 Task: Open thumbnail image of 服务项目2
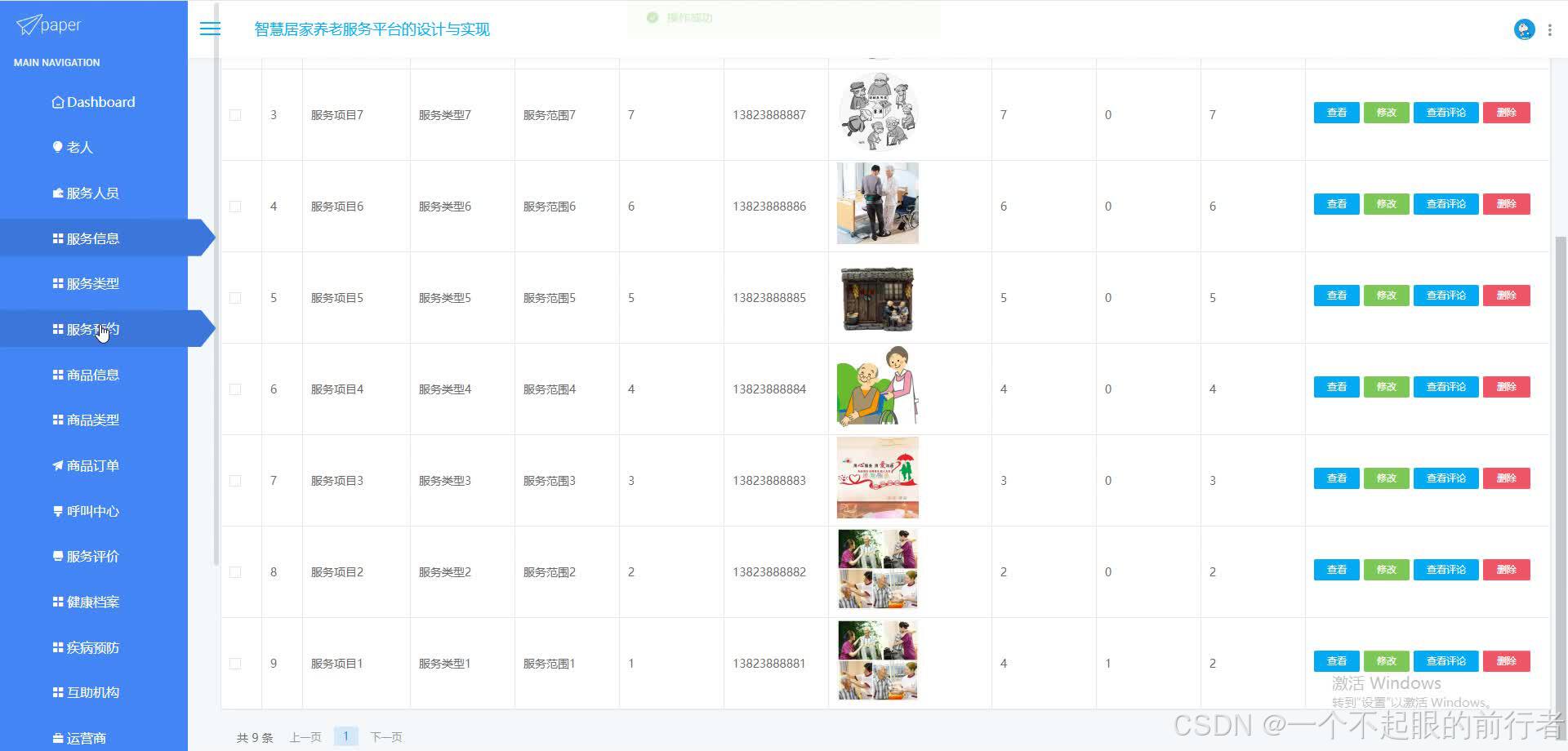[x=878, y=569]
